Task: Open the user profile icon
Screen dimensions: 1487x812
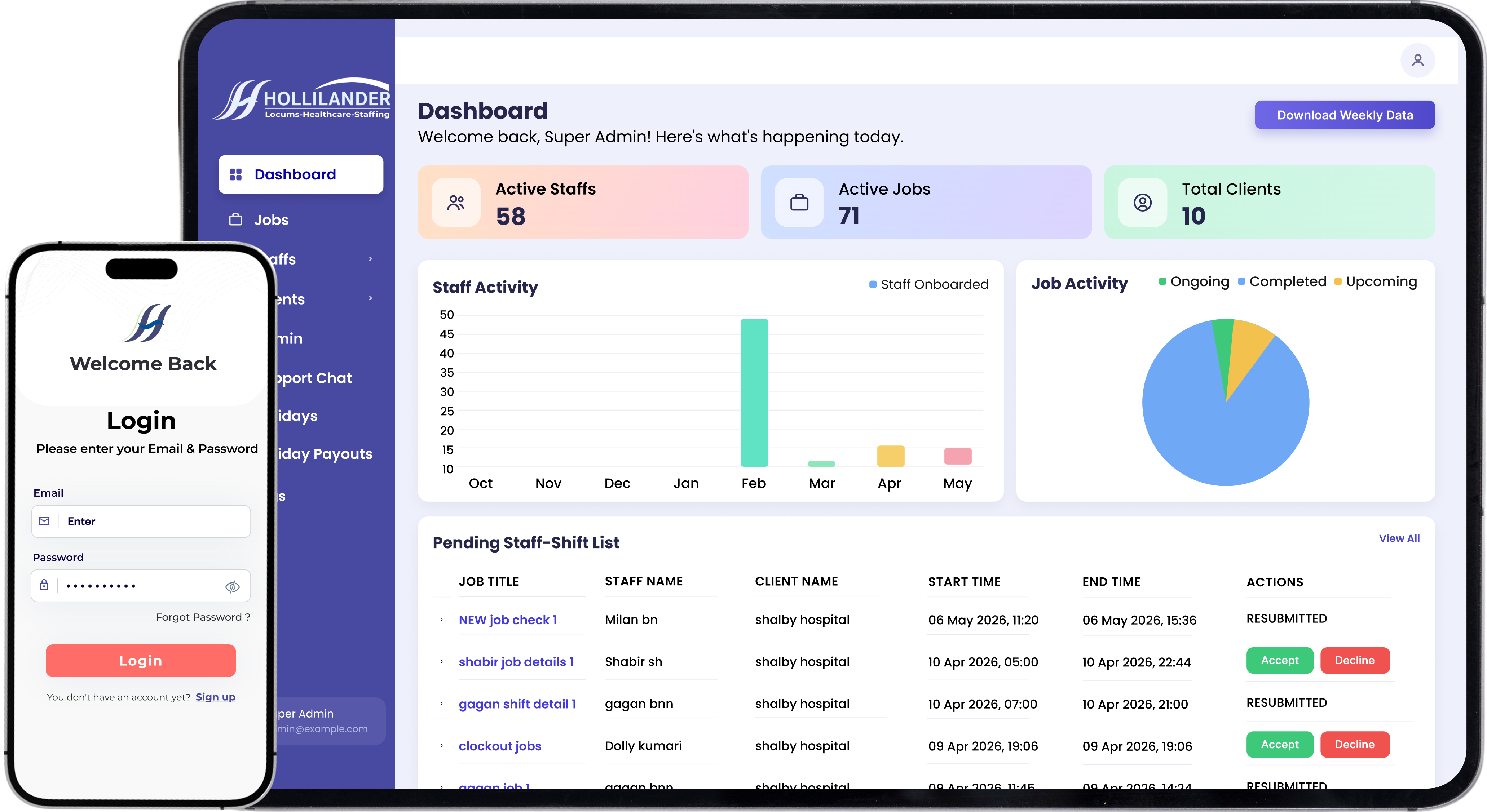Action: pos(1417,60)
